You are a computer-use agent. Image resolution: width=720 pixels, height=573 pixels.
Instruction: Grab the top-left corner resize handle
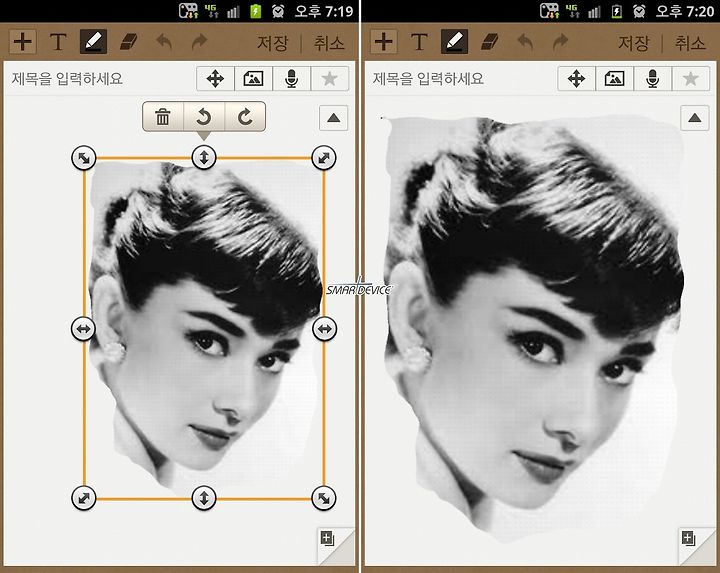click(84, 158)
